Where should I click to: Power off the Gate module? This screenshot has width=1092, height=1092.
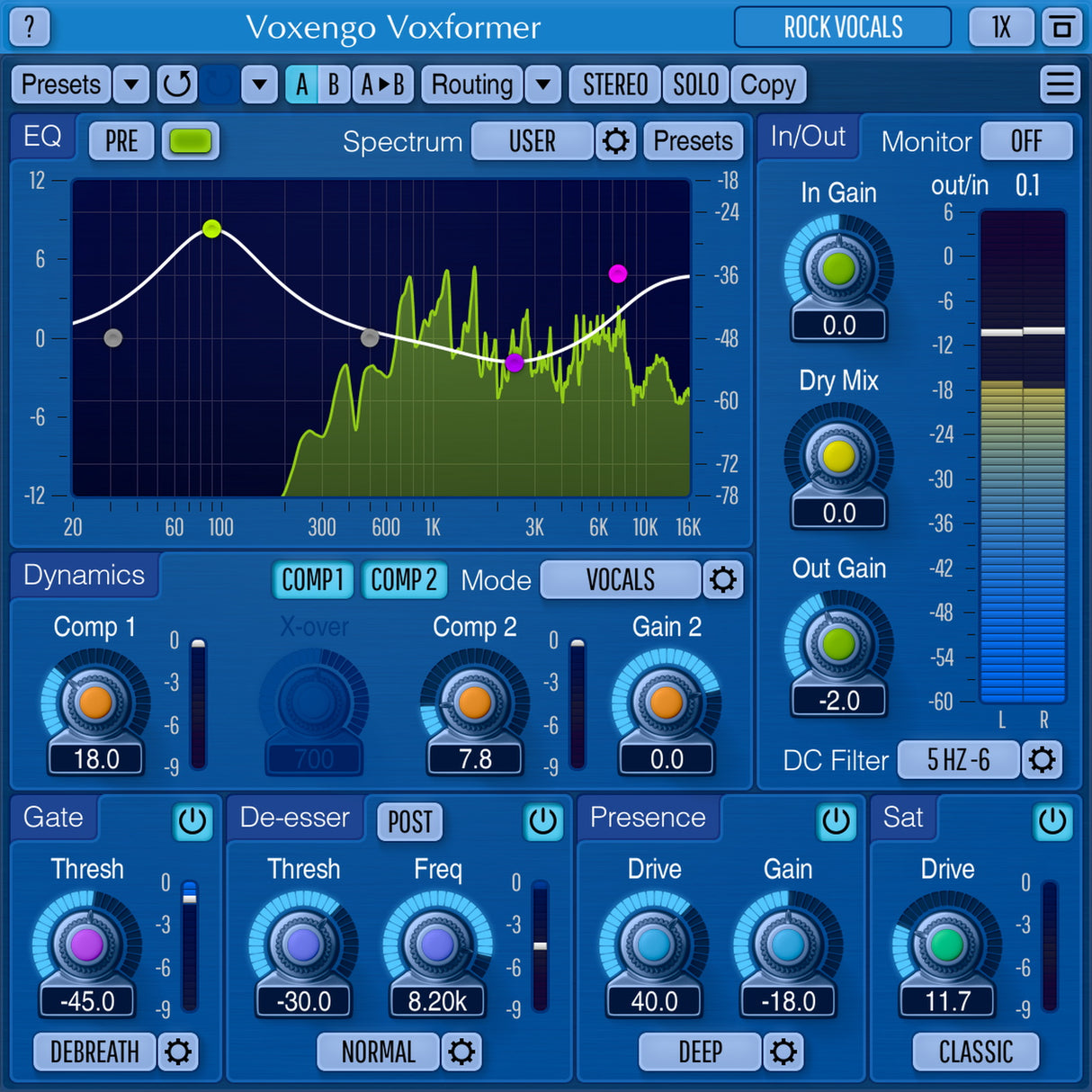(192, 821)
